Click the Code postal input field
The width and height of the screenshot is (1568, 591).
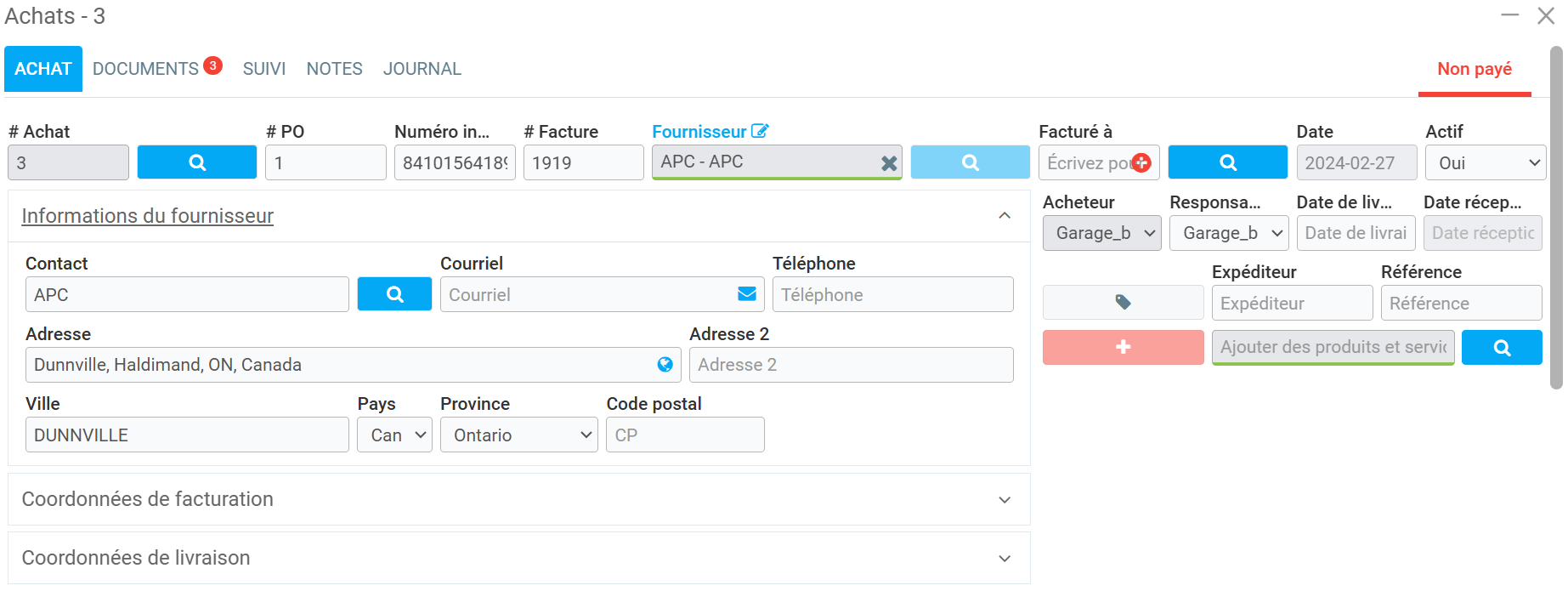684,435
